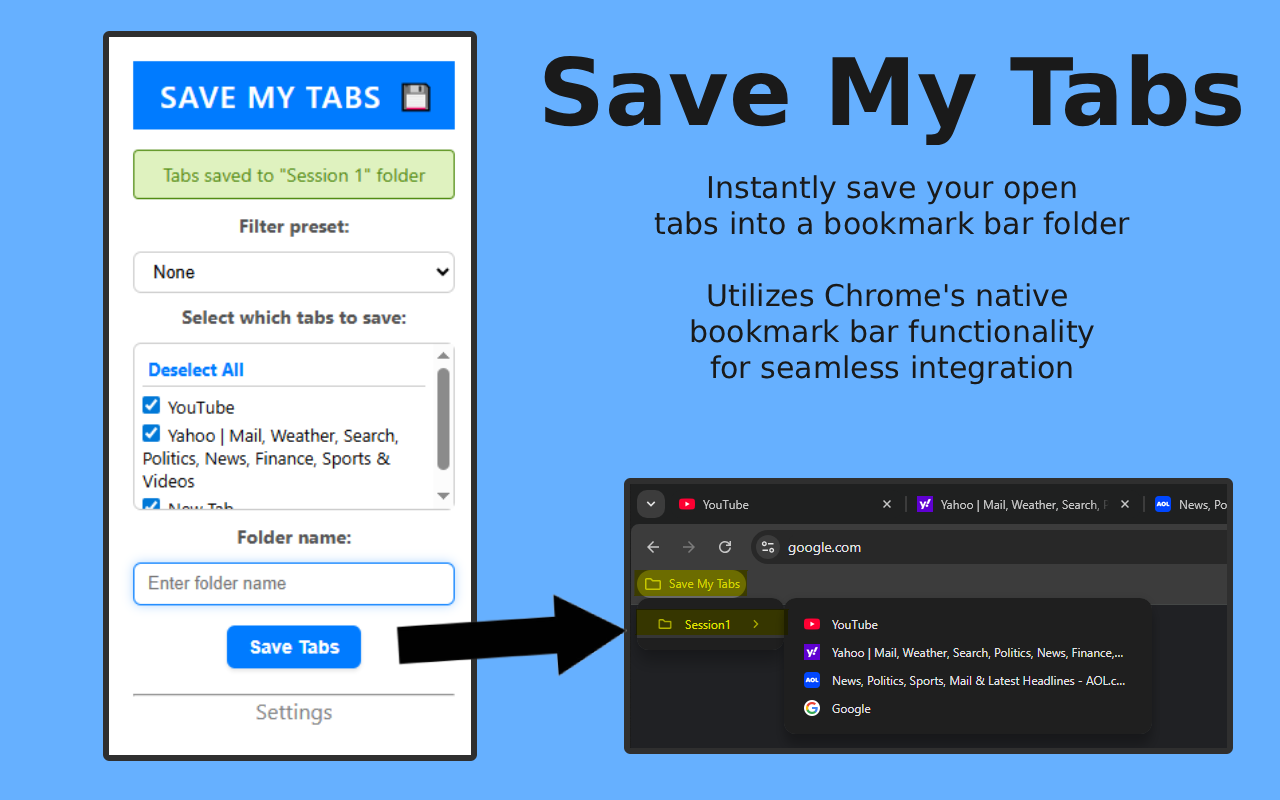Click the Filter preset label
This screenshot has height=800, width=1280.
tap(294, 227)
